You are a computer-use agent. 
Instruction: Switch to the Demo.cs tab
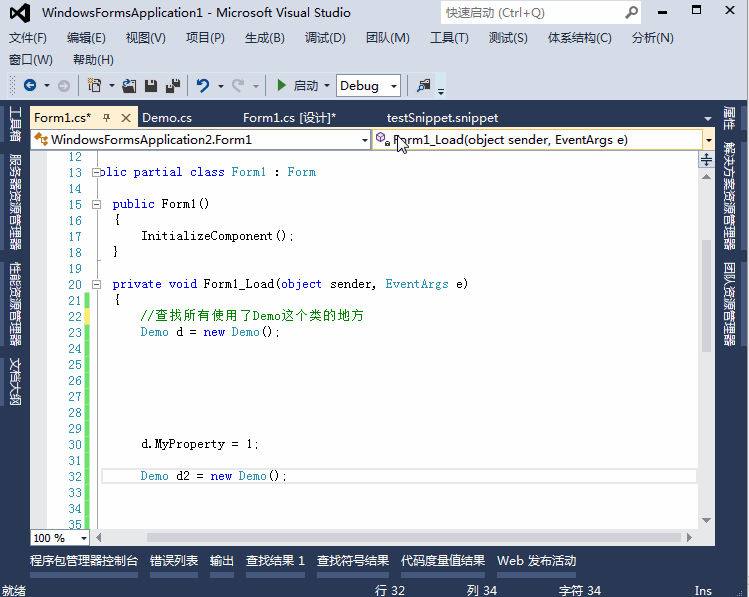point(167,118)
